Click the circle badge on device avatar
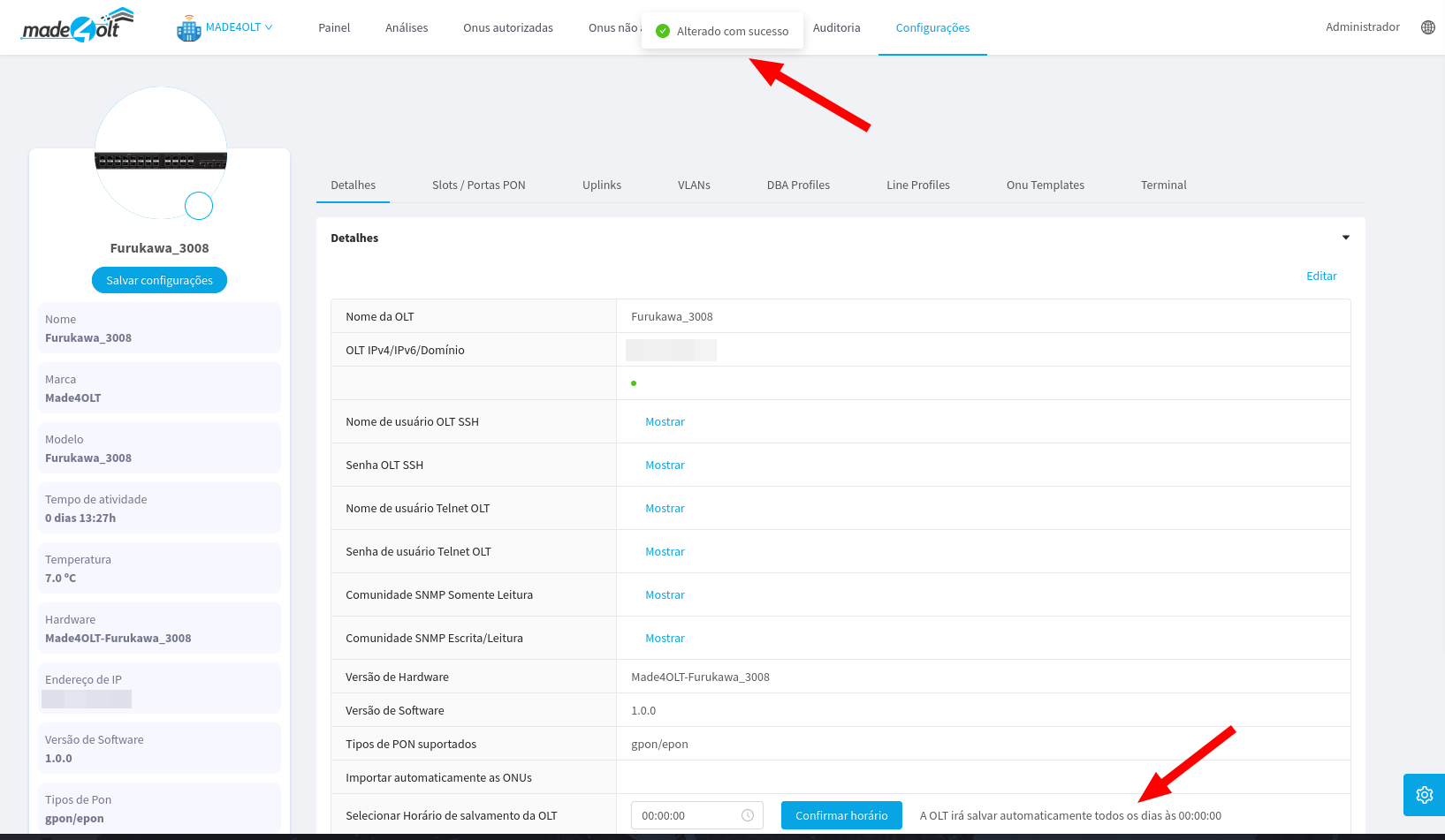The image size is (1445, 840). tap(199, 206)
